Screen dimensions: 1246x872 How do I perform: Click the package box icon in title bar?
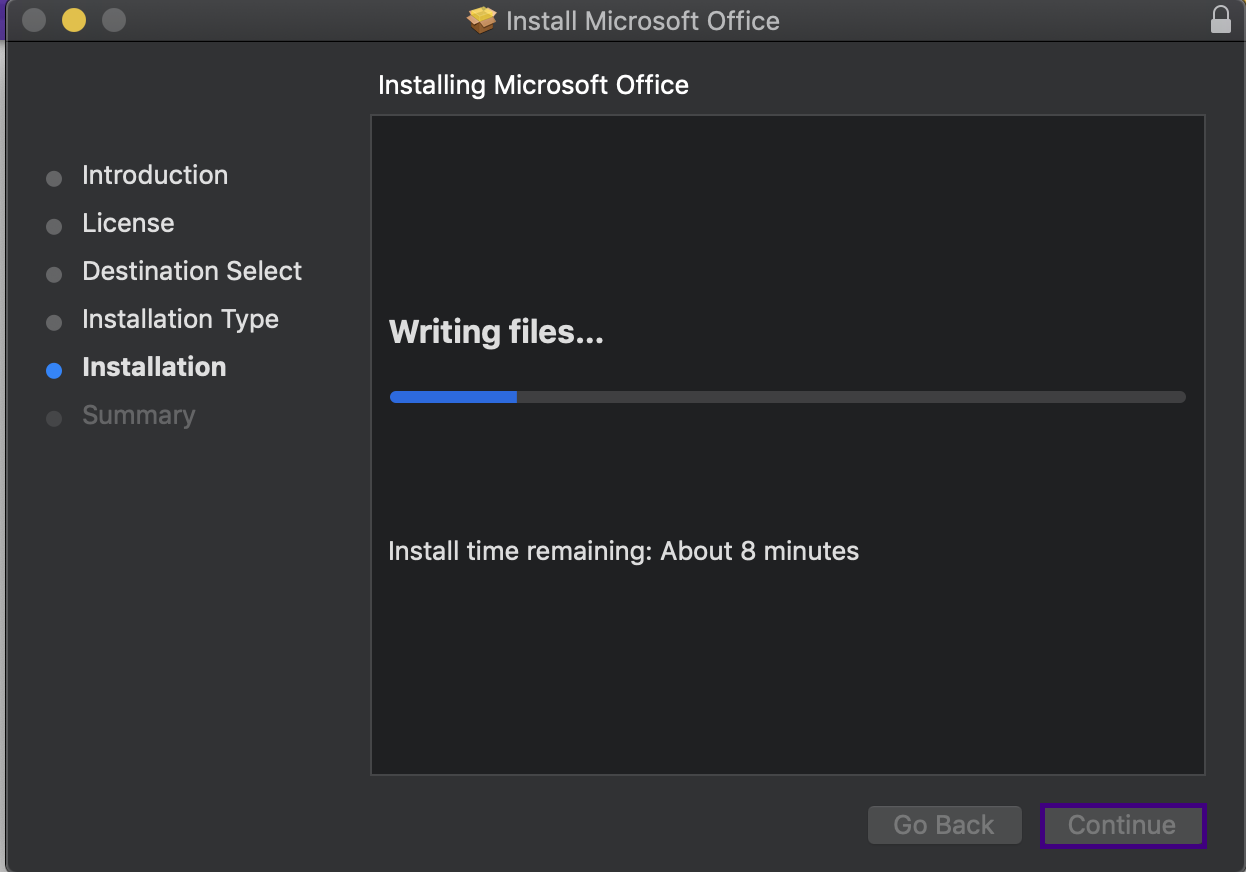(482, 20)
